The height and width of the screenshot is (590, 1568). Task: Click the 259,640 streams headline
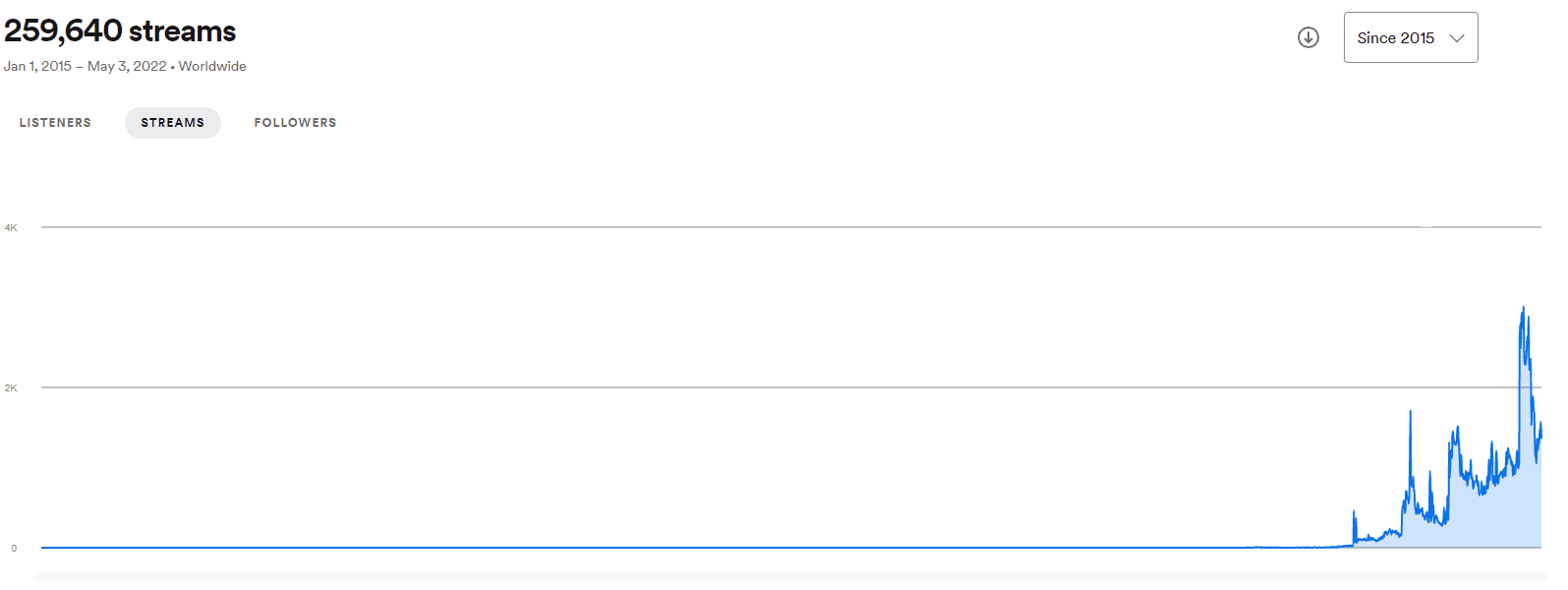[120, 31]
